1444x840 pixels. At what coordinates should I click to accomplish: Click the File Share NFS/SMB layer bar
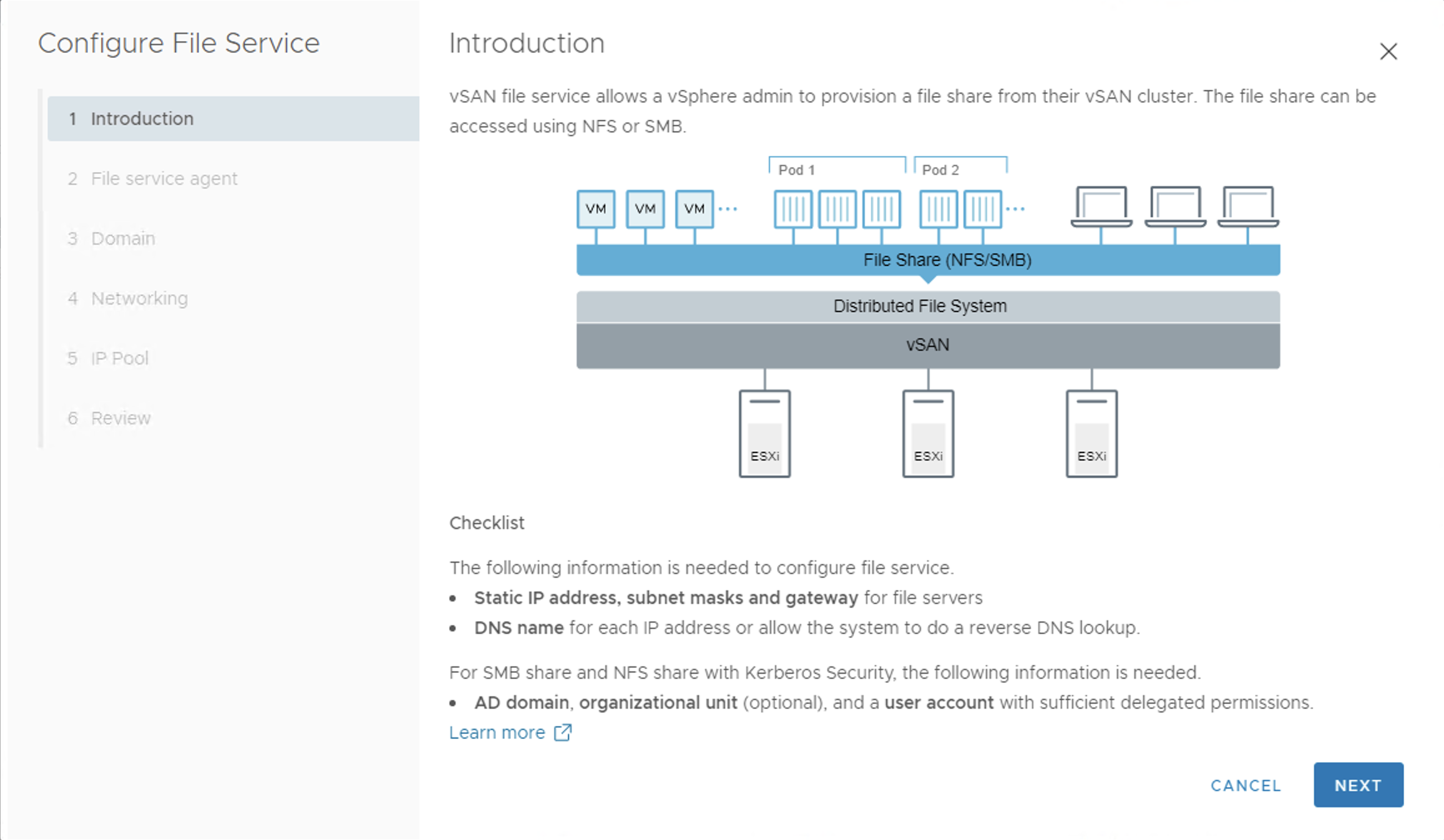tap(928, 261)
